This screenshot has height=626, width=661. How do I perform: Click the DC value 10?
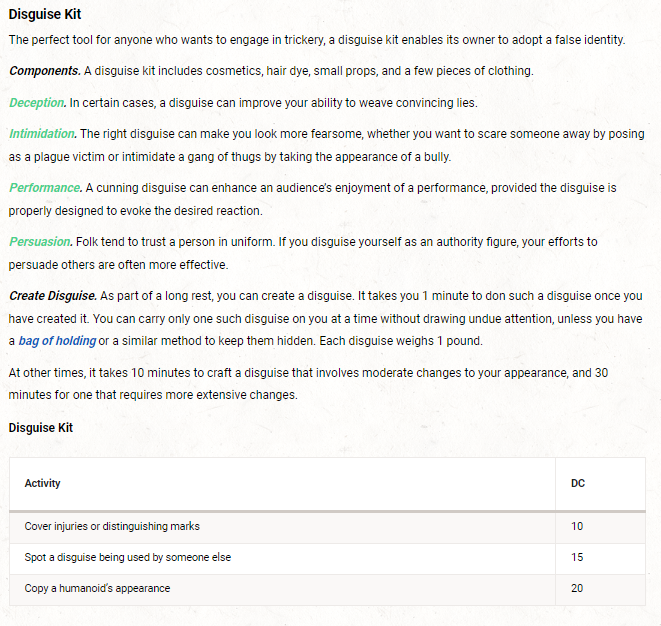577,526
